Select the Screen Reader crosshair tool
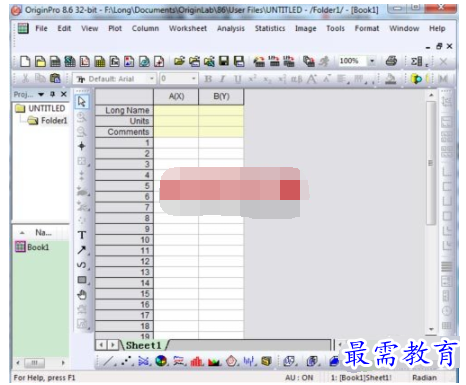 pyautogui.click(x=81, y=146)
